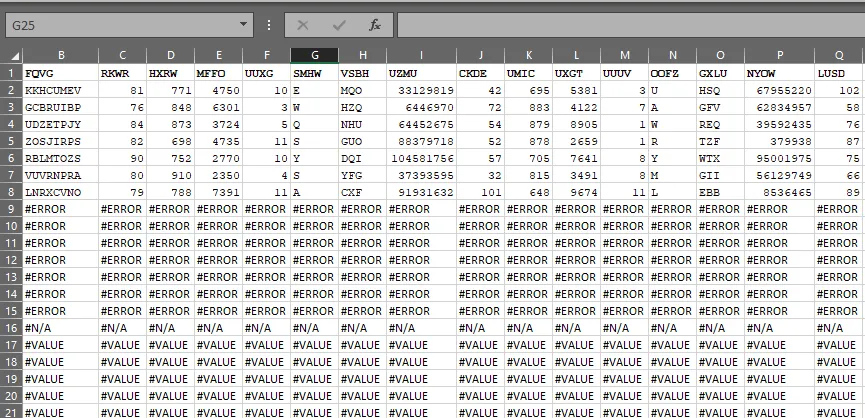The image size is (865, 418).
Task: Click the #VALUE cell in B17
Action: pyautogui.click(x=61, y=345)
